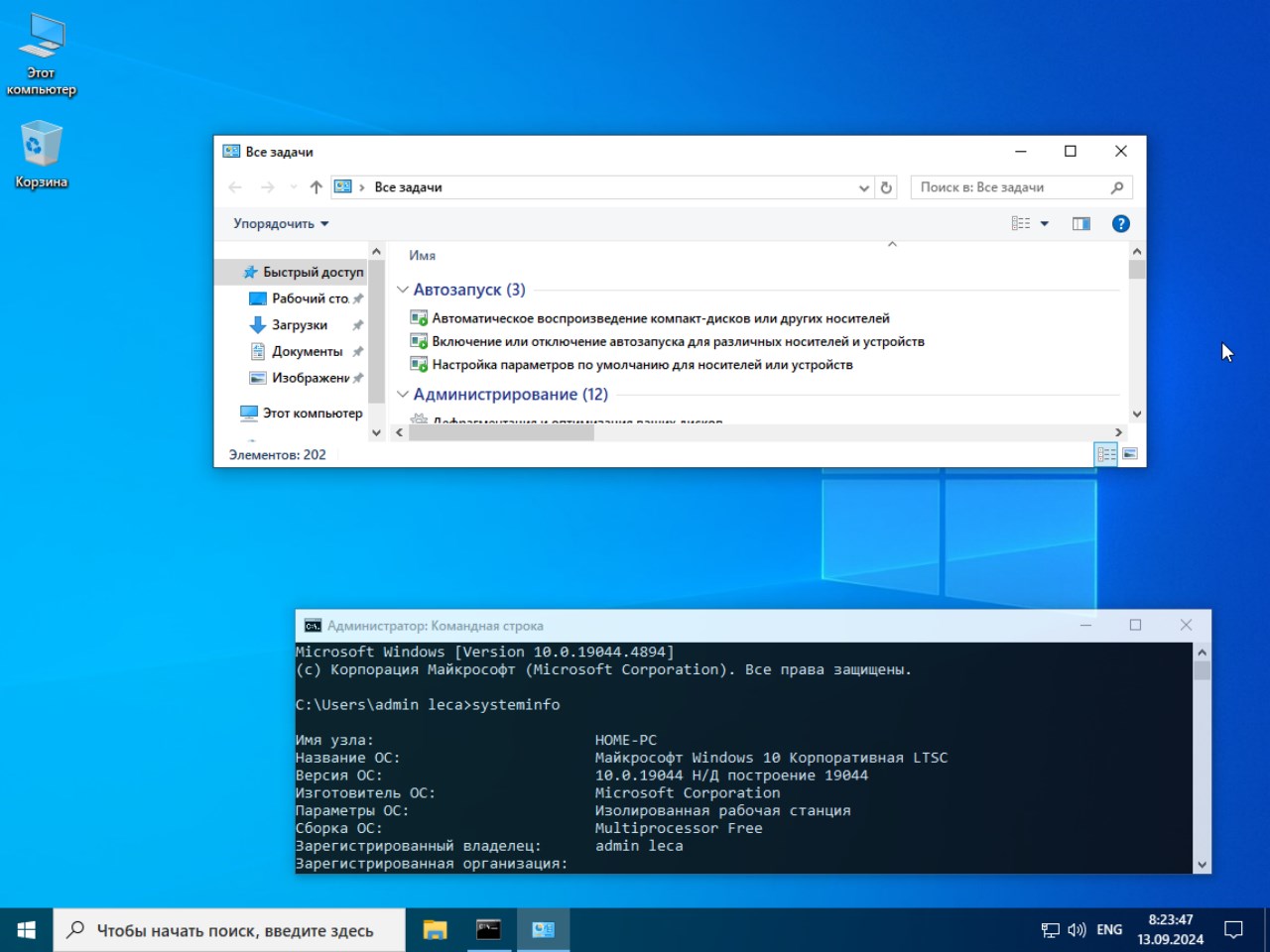Click the magnifier icon in the Explorer search box
1270x952 pixels.
coord(1117,187)
